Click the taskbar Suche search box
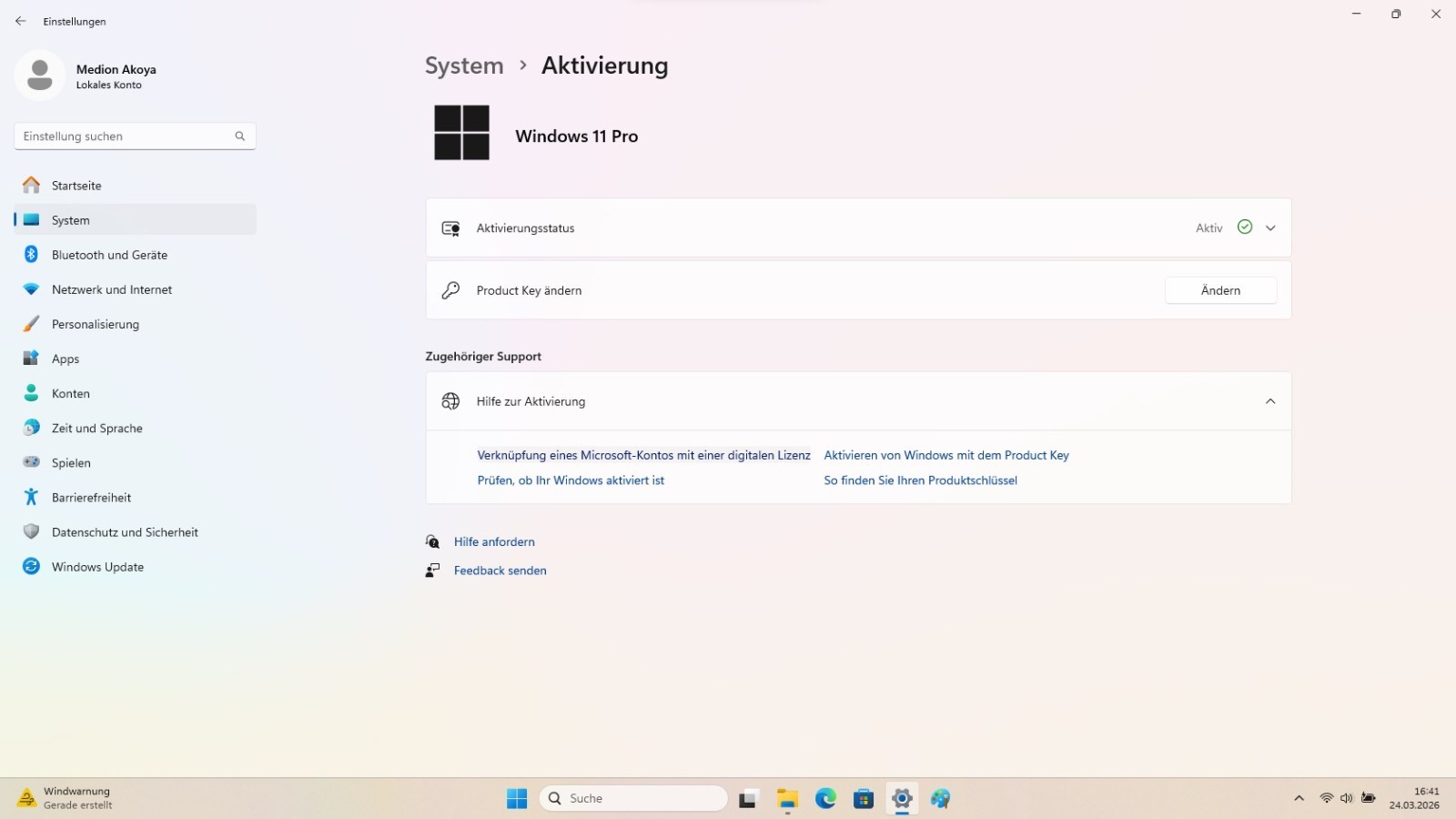This screenshot has height=819, width=1456. [x=633, y=798]
